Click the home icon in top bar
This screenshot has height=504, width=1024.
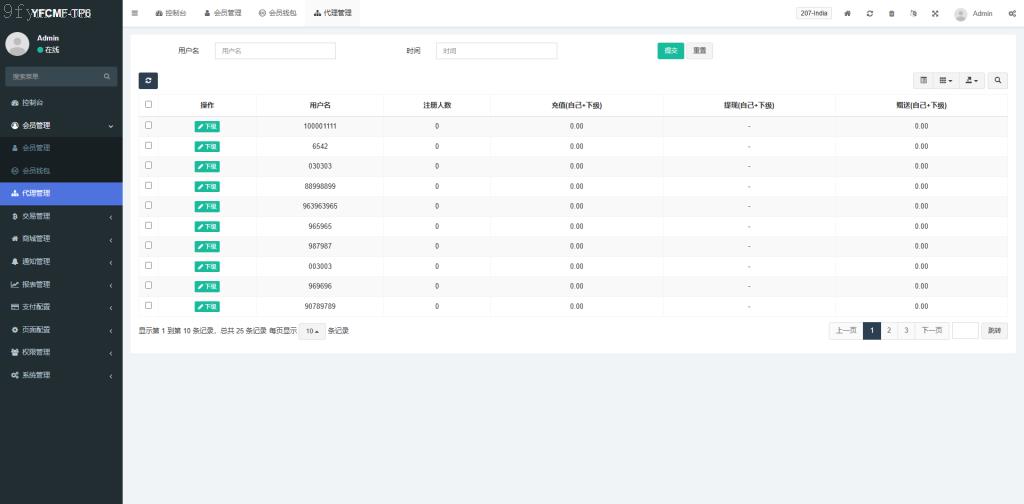coord(848,13)
